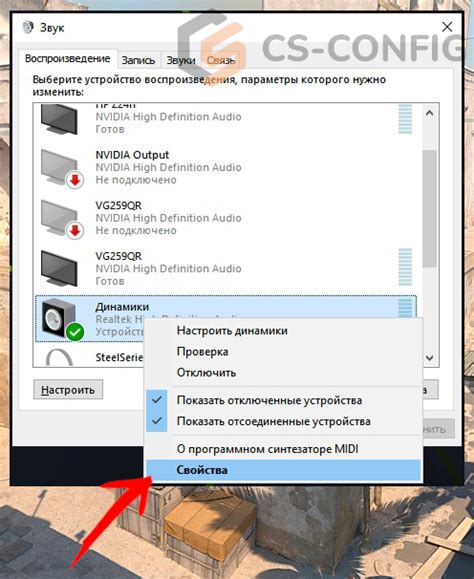
Task: Select the NVIDIA Output device icon
Action: [x=61, y=168]
